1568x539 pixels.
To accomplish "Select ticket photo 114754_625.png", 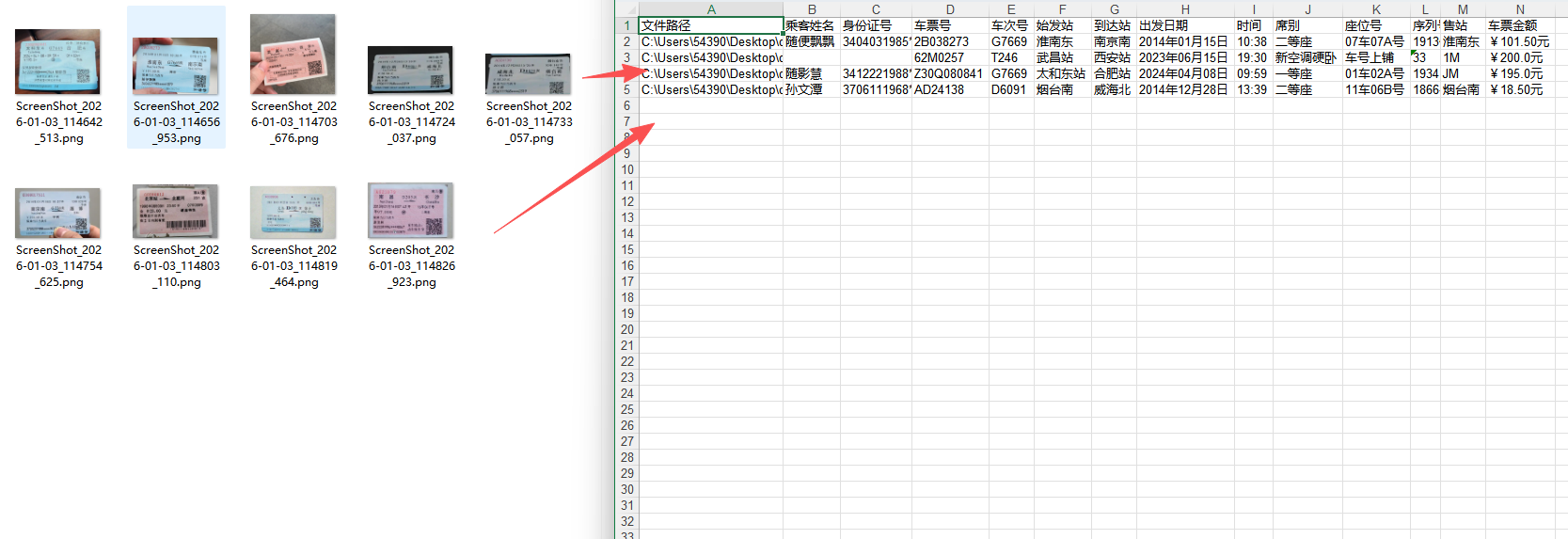I will click(x=58, y=213).
